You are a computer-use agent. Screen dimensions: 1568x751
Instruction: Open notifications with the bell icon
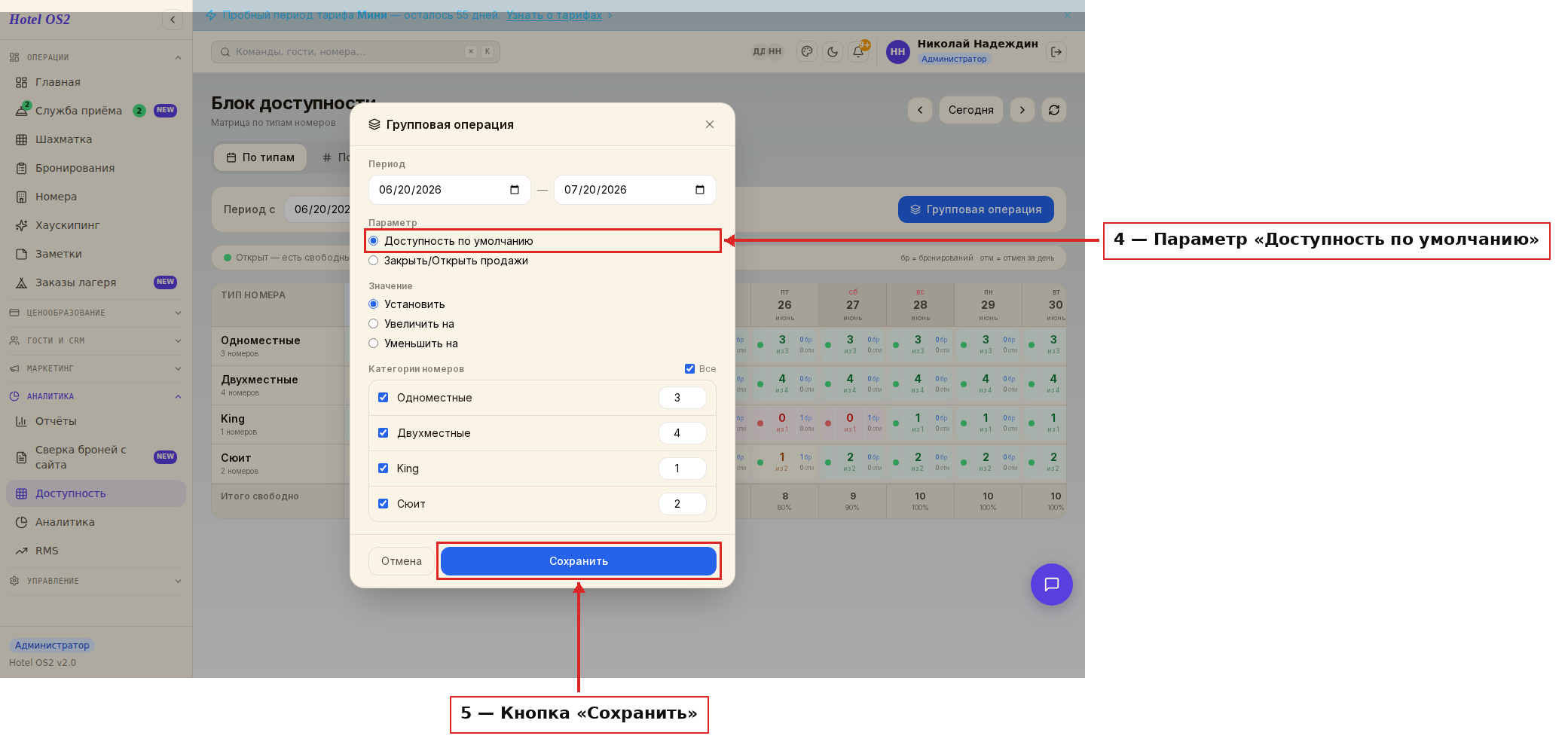pyautogui.click(x=858, y=52)
